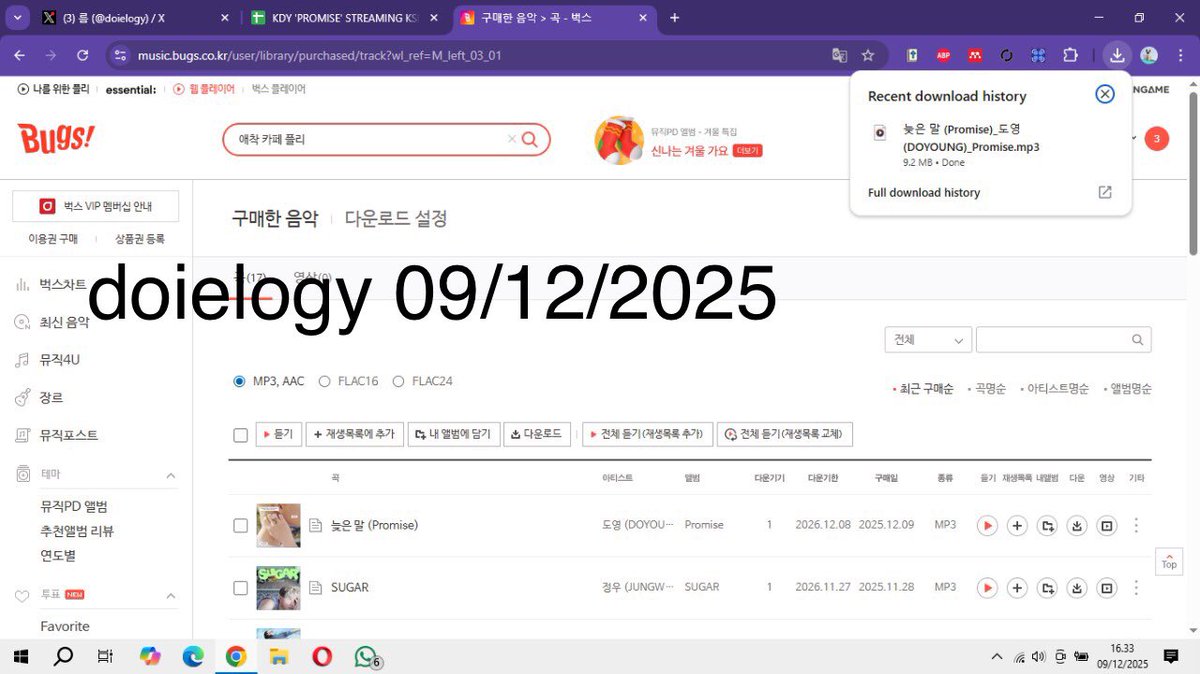Click the search magnifier in Bugs search bar
This screenshot has width=1200, height=674.
point(530,139)
